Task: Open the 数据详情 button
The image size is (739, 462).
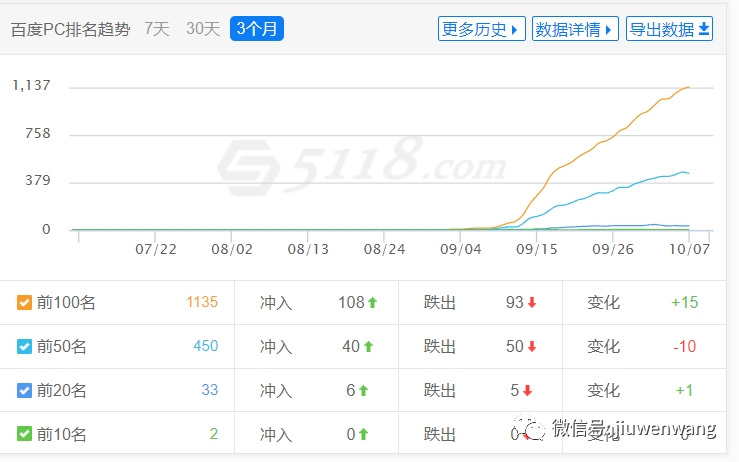Action: click(x=575, y=29)
